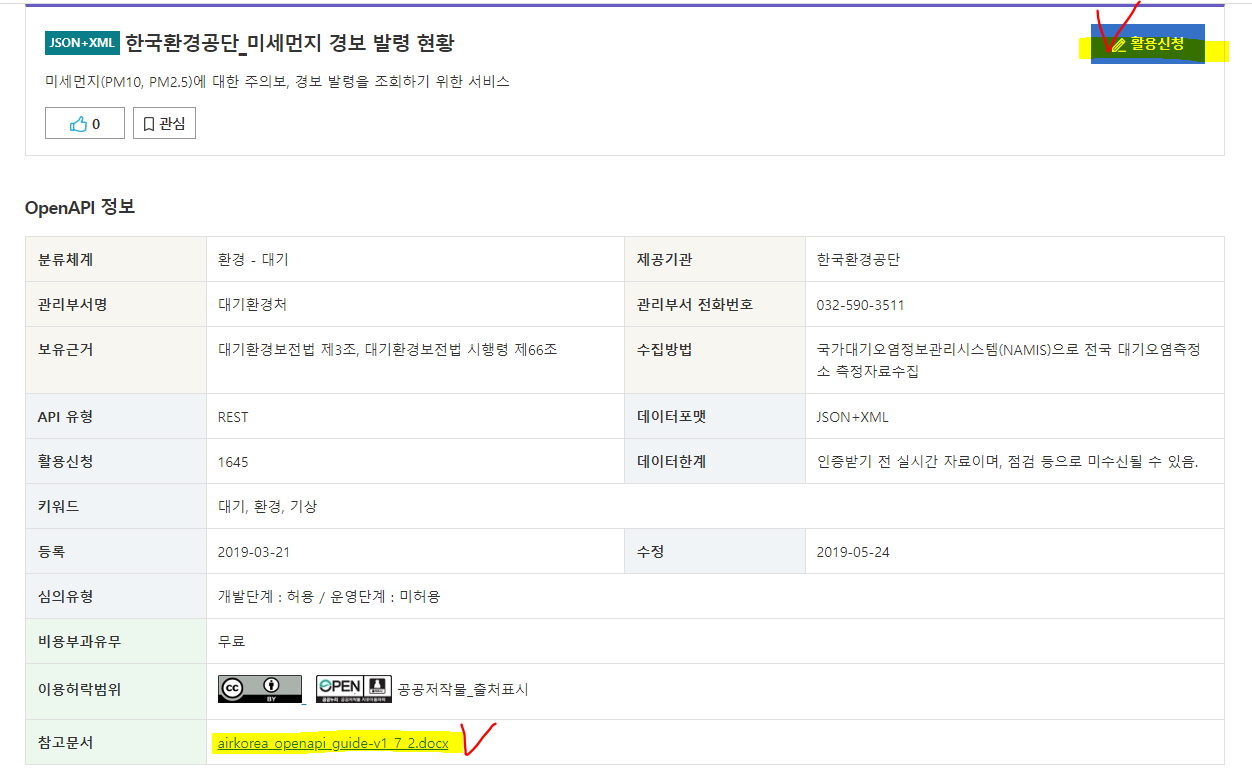Click the 공공저작물_출처표시 label
The height and width of the screenshot is (777, 1252).
point(463,690)
